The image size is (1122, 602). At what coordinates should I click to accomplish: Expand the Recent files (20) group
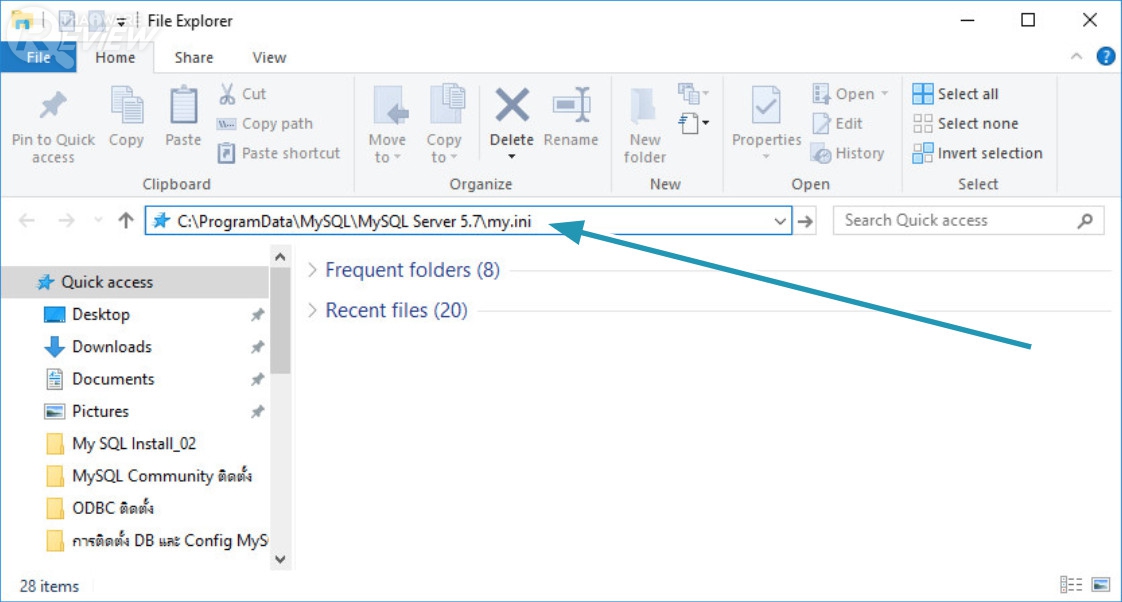click(312, 310)
